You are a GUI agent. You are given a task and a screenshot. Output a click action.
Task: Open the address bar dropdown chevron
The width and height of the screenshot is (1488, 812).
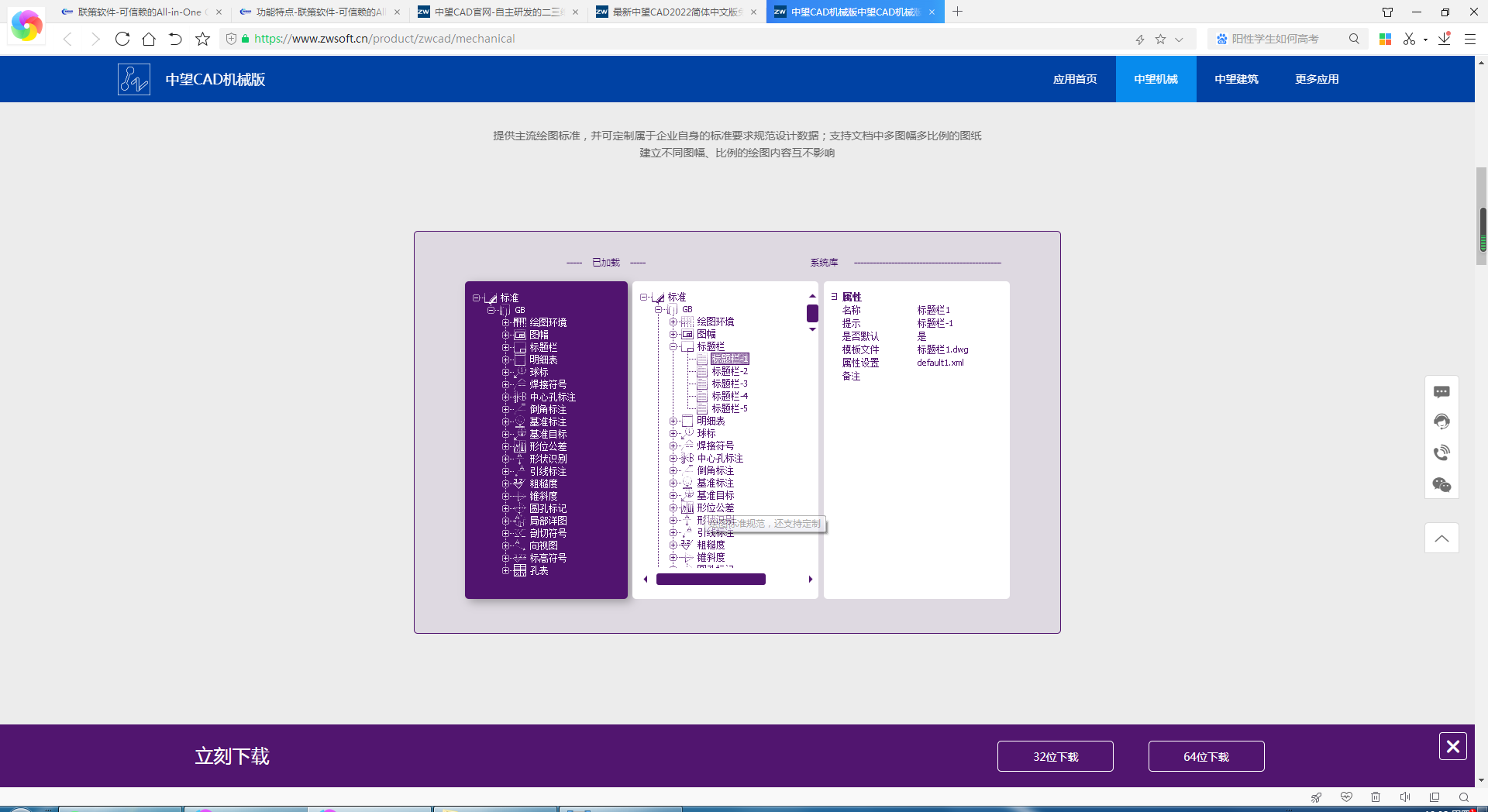coord(1179,39)
